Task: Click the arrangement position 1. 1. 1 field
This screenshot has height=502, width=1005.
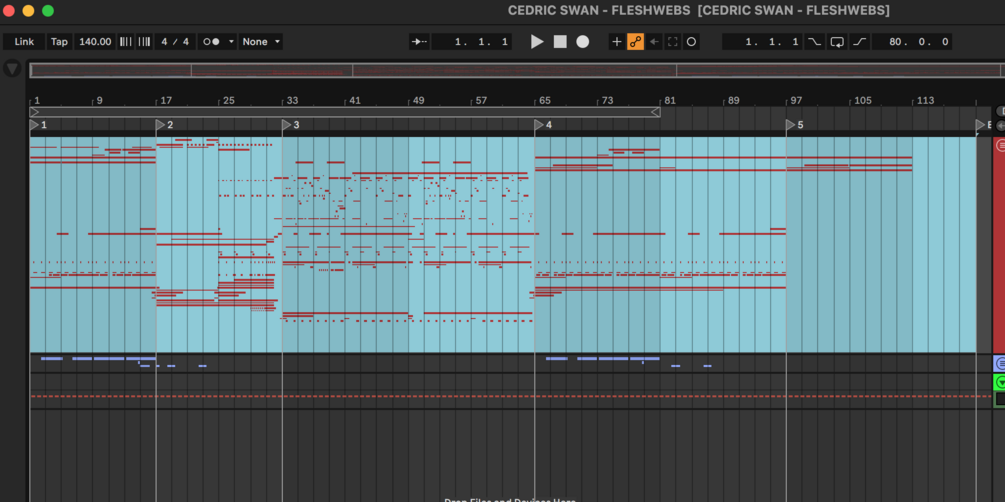Action: pyautogui.click(x=472, y=42)
